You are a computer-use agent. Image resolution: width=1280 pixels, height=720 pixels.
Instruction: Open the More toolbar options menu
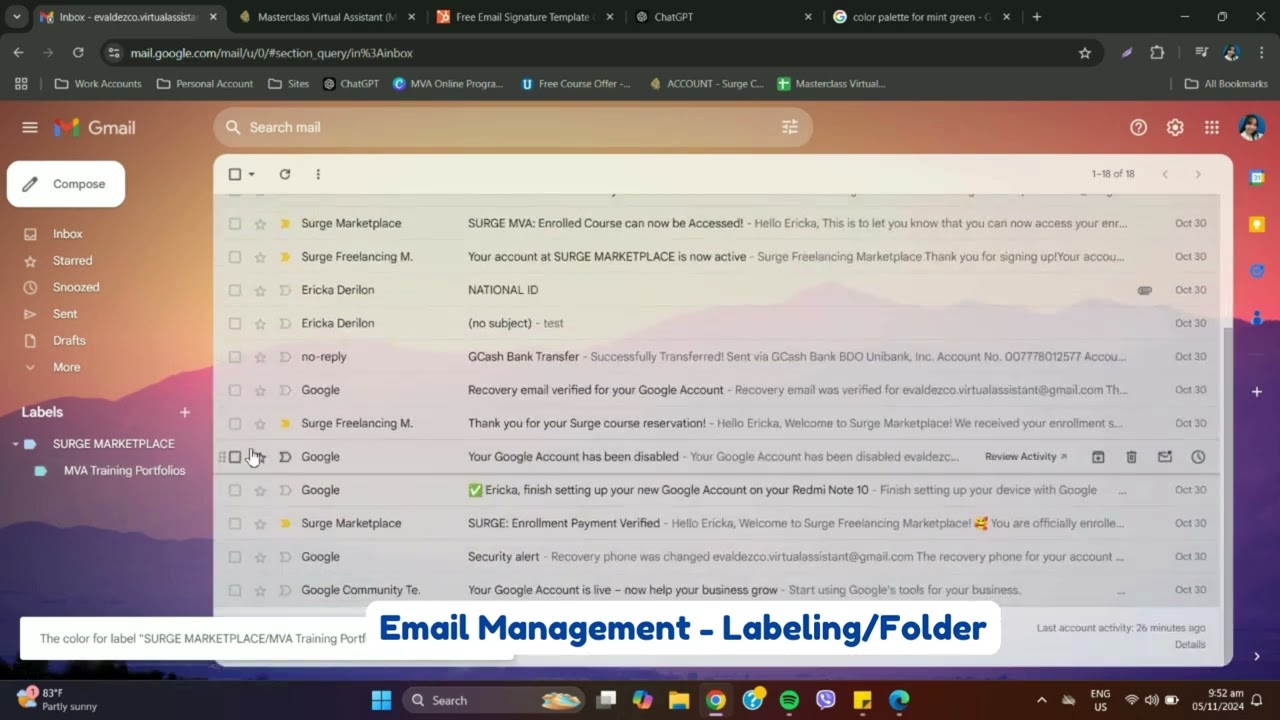[x=318, y=174]
